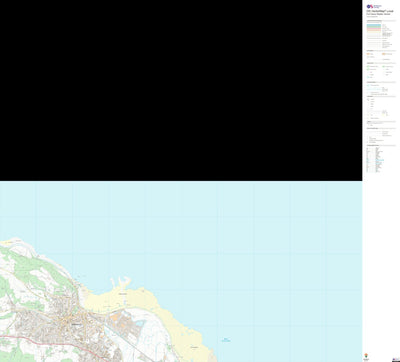Click the Ordnance Survey logo in the legend
This screenshot has height=362, width=400.
tap(374, 7)
